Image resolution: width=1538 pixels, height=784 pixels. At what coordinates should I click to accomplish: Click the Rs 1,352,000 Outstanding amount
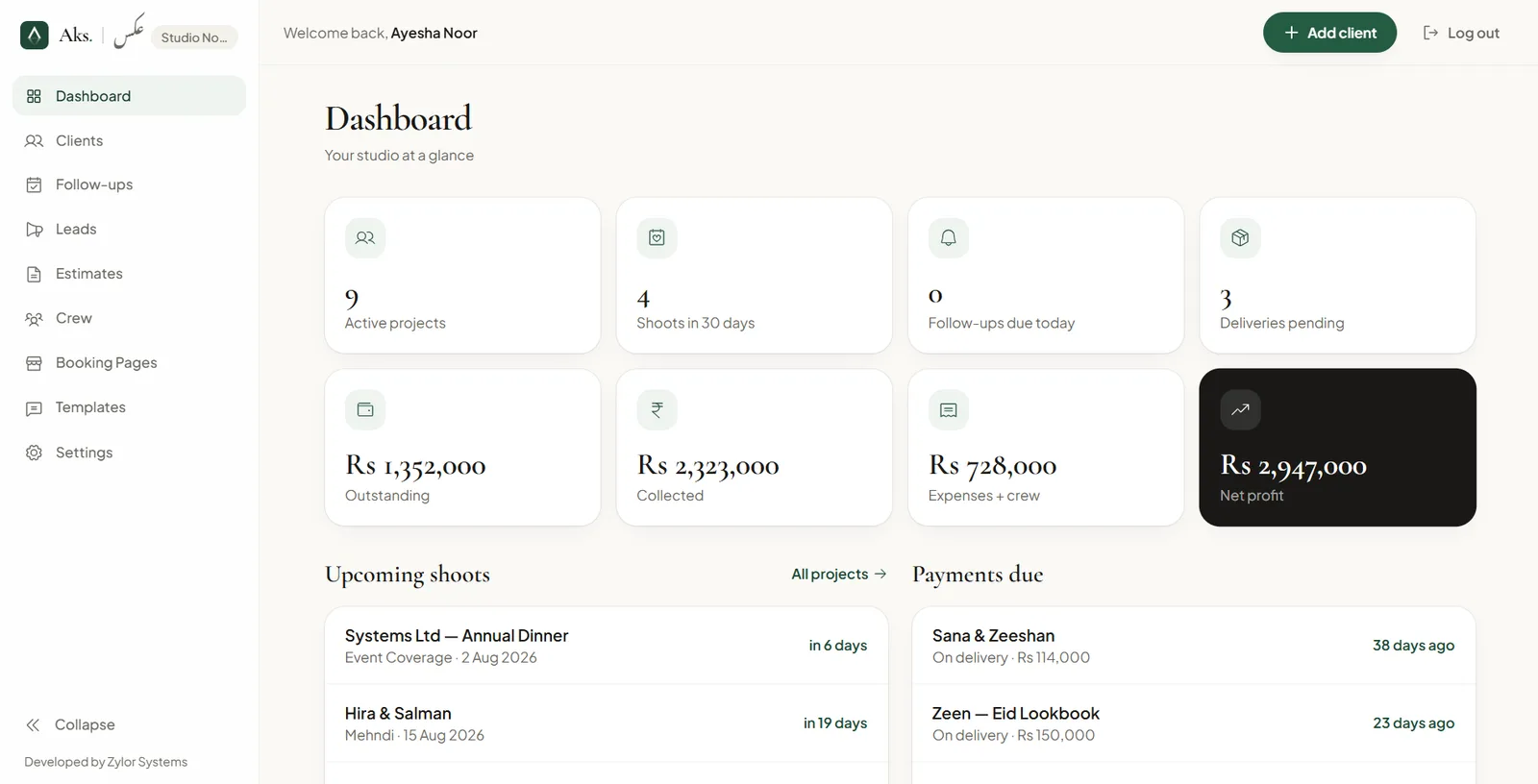coord(415,466)
